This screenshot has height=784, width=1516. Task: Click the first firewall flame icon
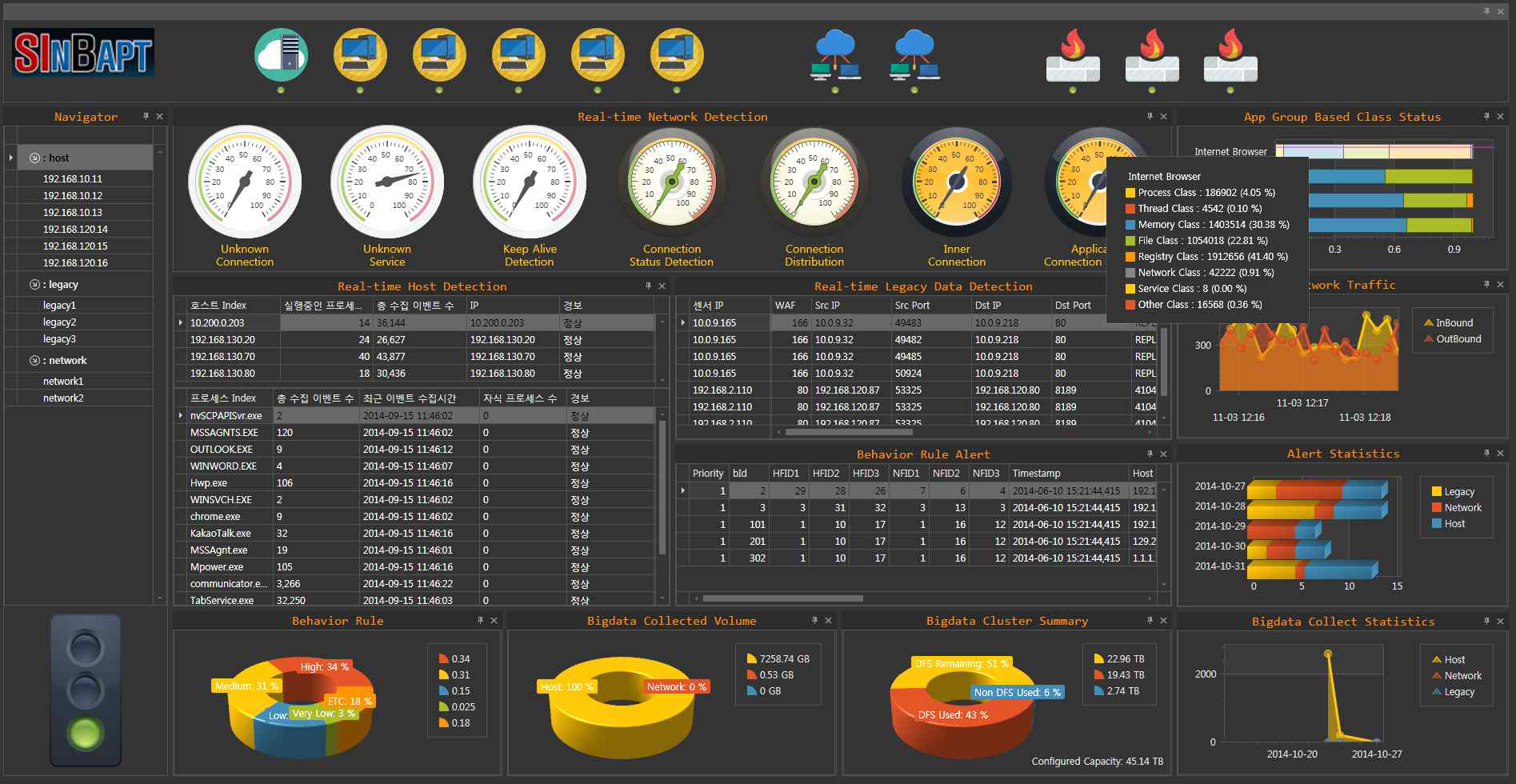tap(1073, 54)
